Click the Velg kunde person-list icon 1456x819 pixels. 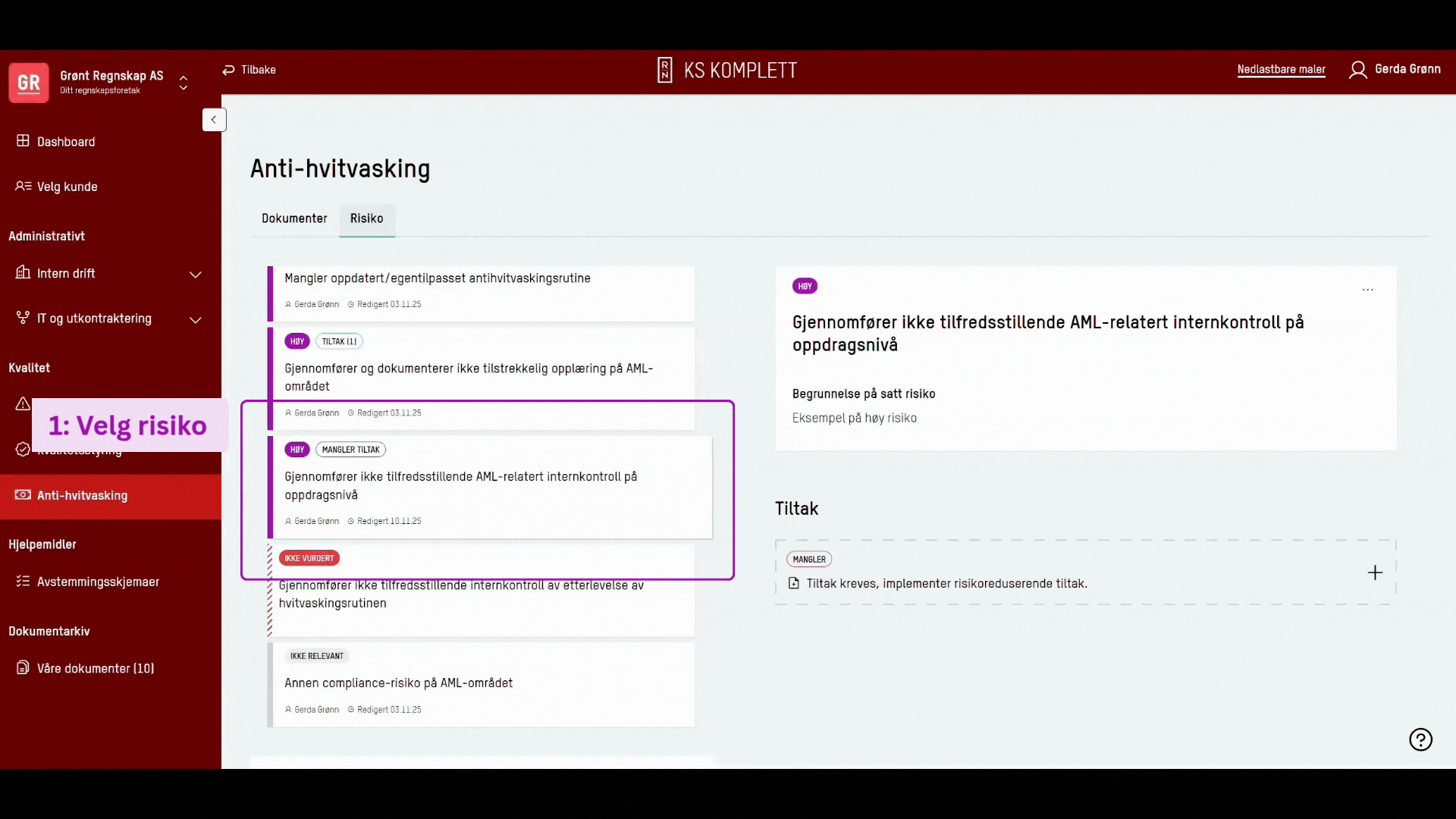point(23,187)
